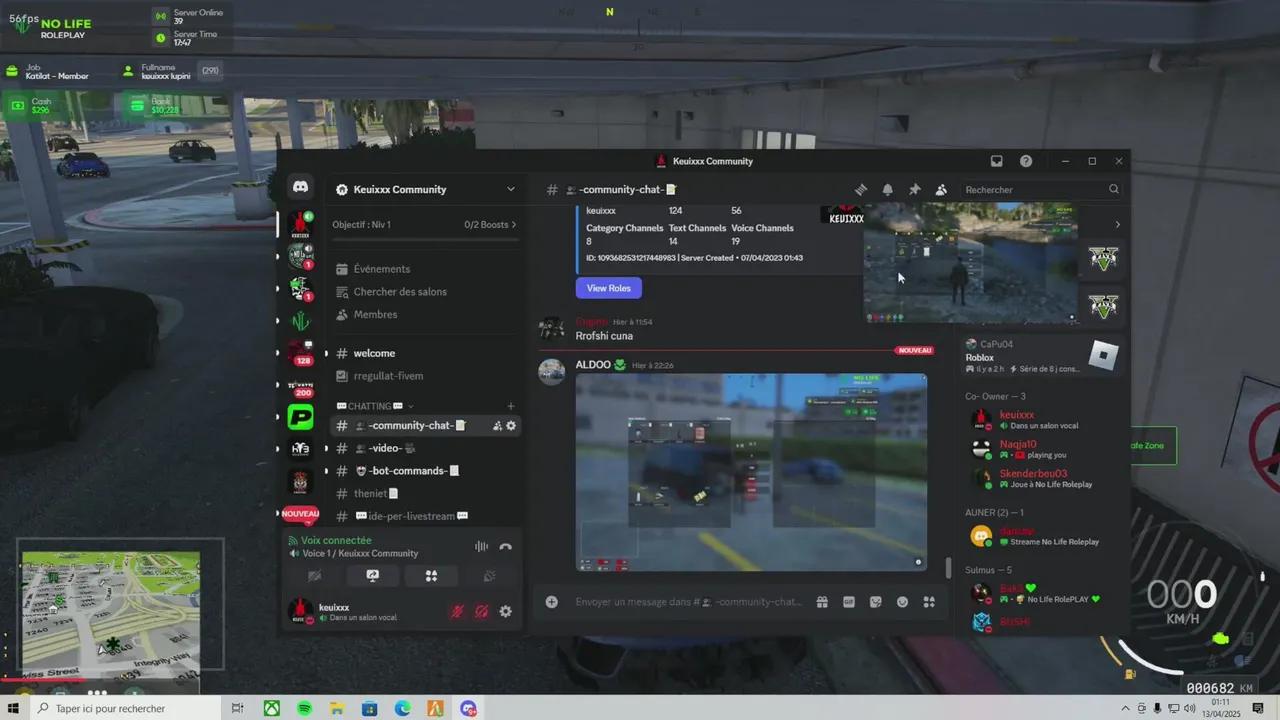This screenshot has width=1280, height=720.
Task: Unmute the microphone for keuixxx
Action: (458, 611)
